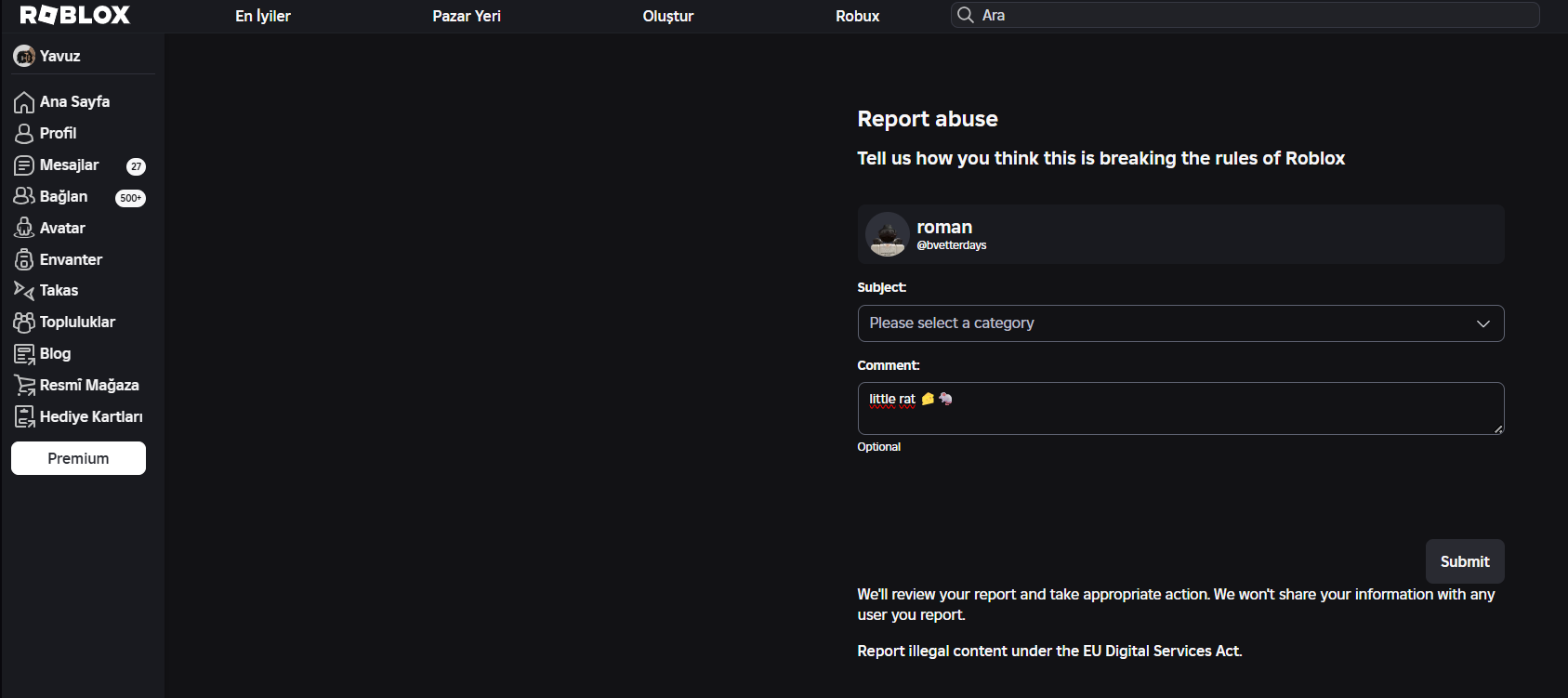Click the 'Comment:' label

[x=889, y=366]
